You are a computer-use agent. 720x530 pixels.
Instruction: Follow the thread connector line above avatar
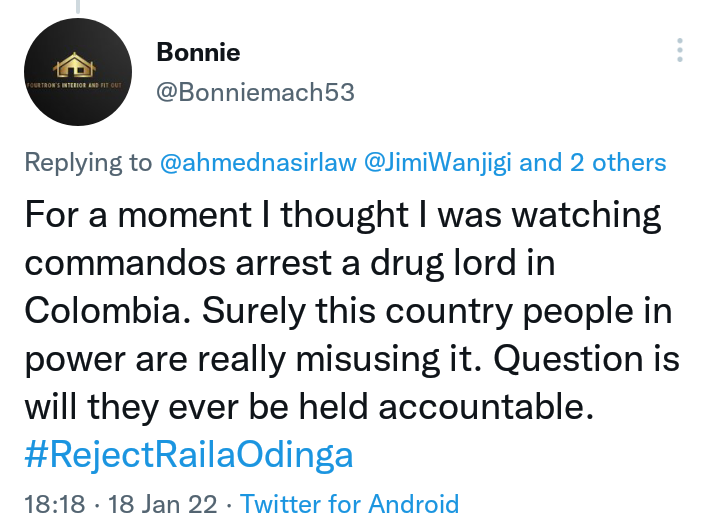[x=78, y=6]
